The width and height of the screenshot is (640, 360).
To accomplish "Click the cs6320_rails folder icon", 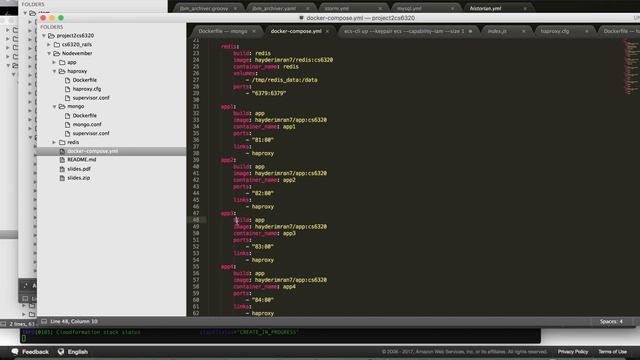I will click(57, 44).
